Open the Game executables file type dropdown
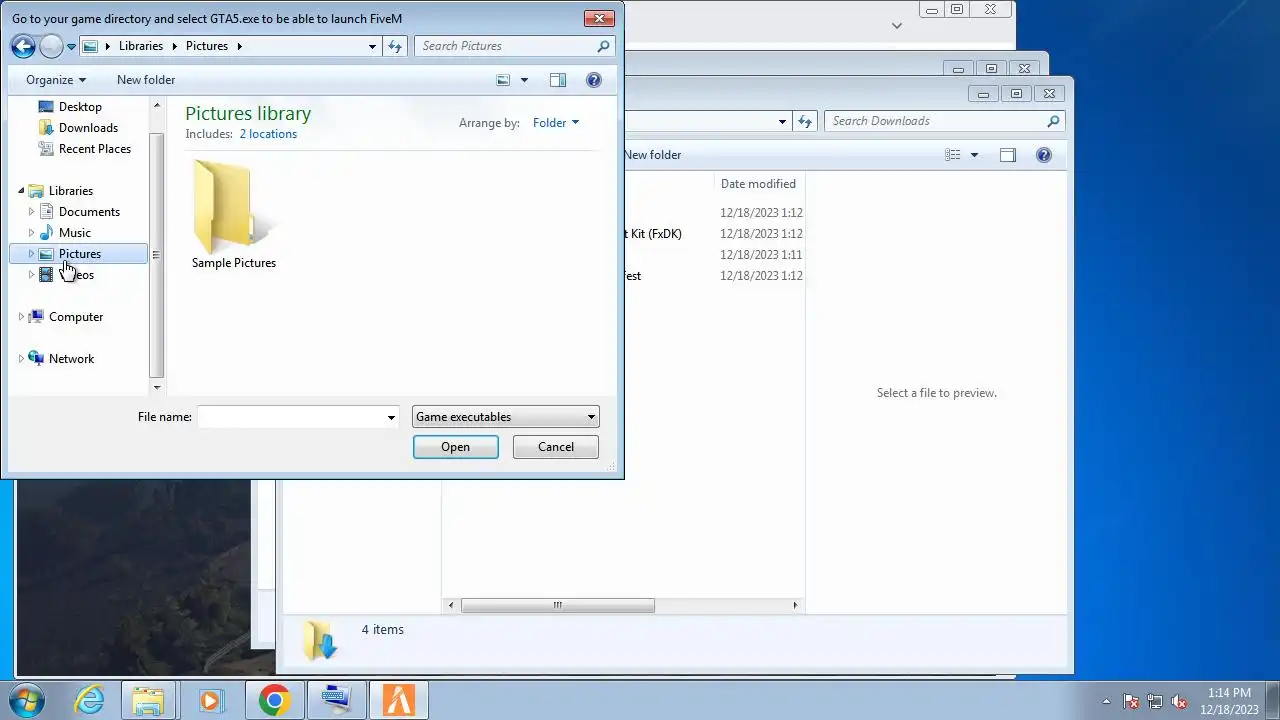The image size is (1280, 720). coord(505,417)
